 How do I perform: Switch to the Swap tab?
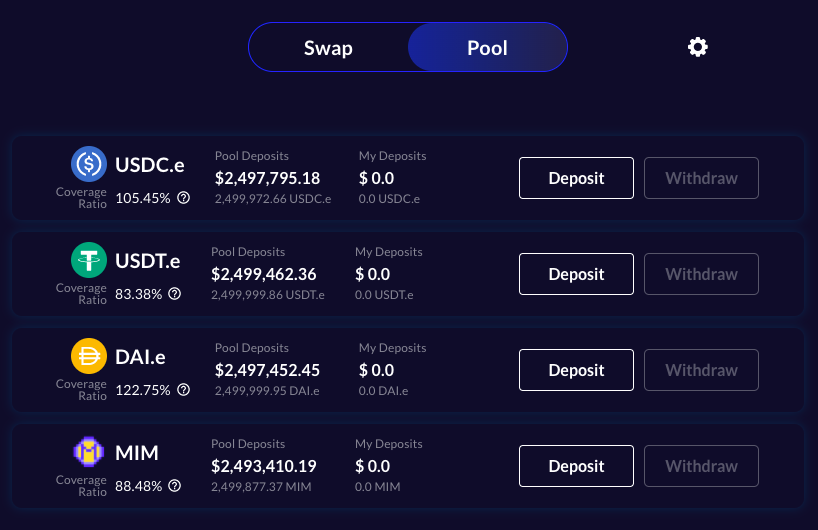(328, 47)
